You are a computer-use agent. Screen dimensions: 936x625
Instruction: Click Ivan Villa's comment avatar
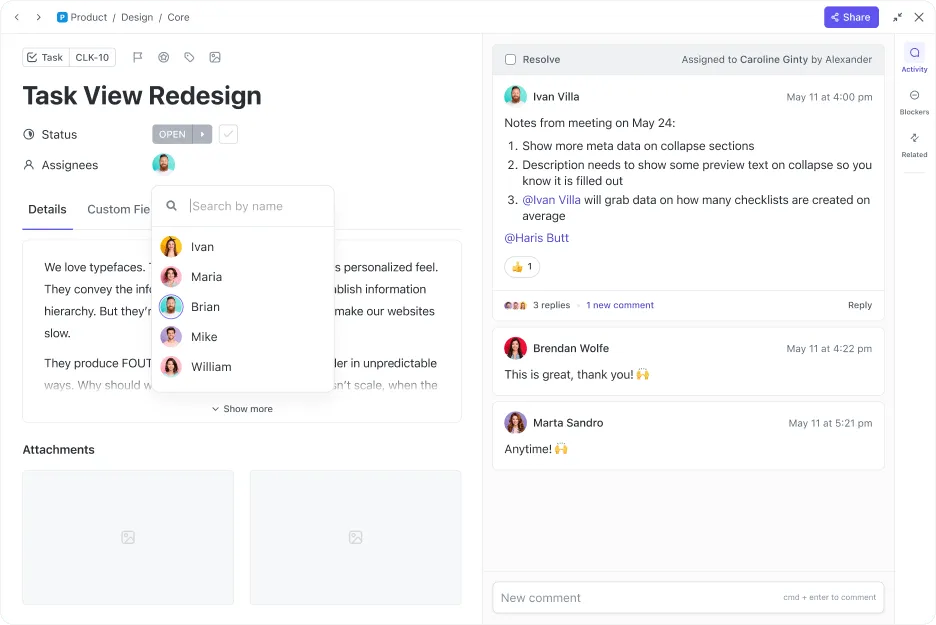click(515, 96)
